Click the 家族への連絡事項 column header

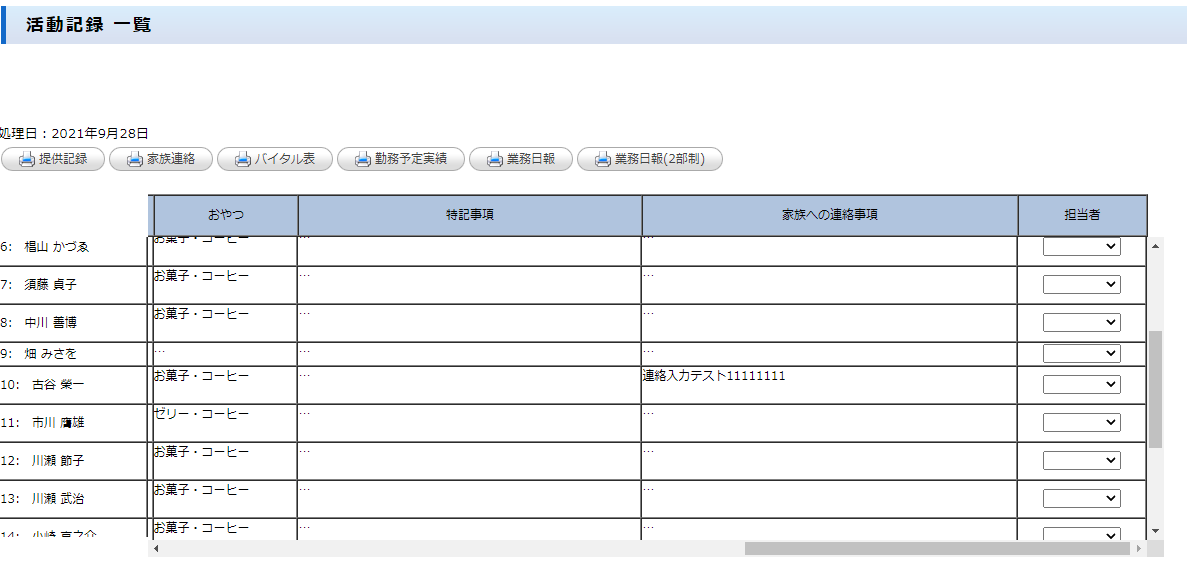click(829, 215)
